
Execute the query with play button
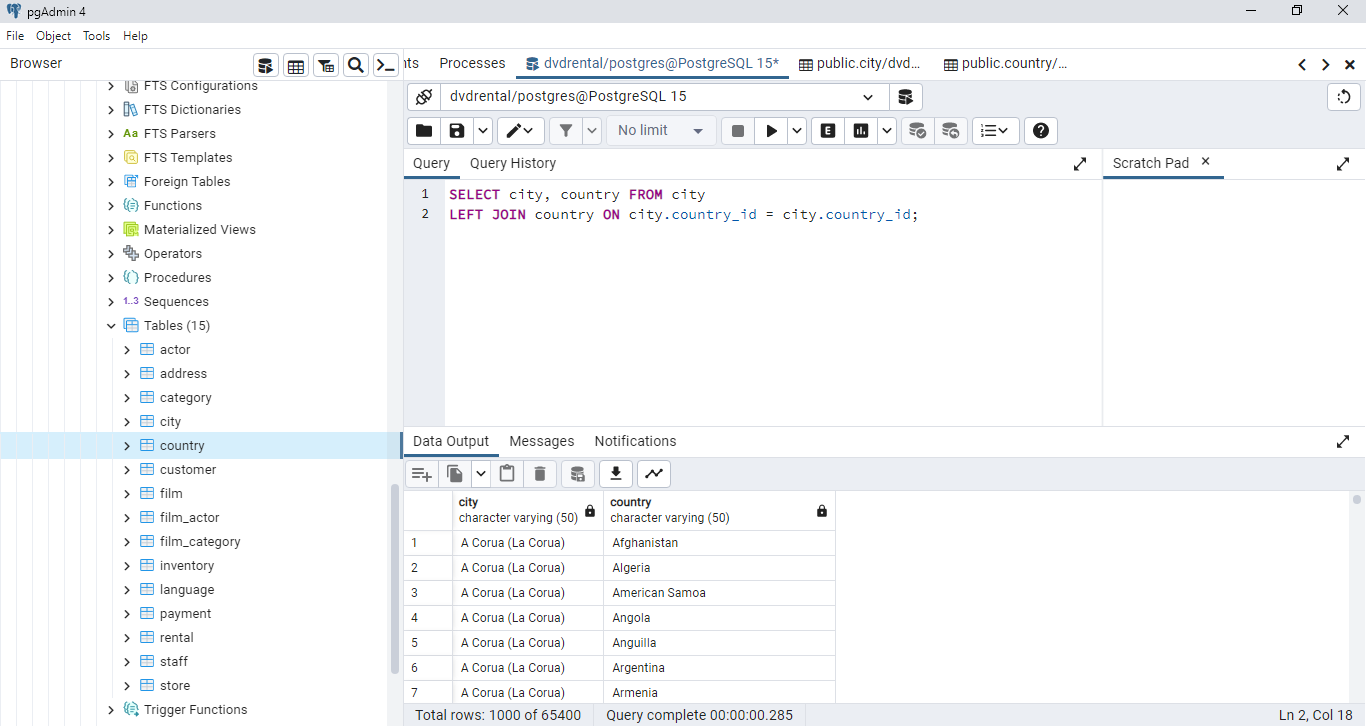771,131
